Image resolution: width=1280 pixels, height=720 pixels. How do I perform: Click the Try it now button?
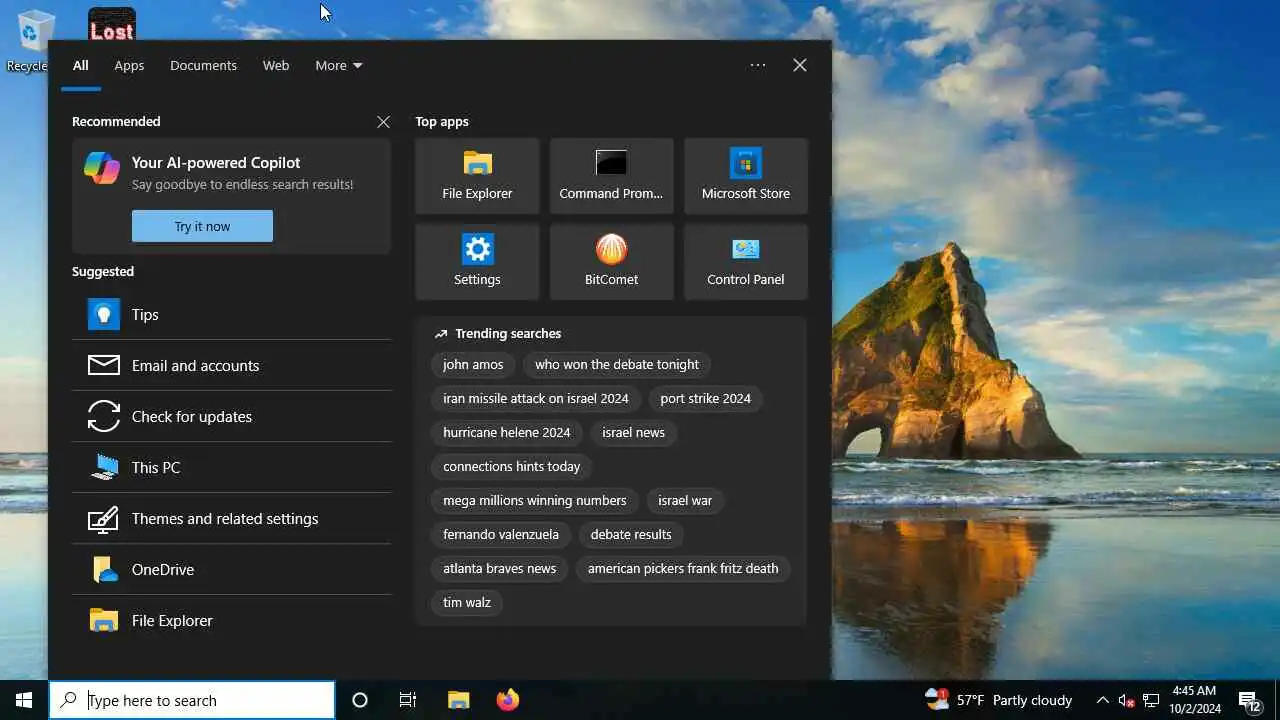(202, 226)
